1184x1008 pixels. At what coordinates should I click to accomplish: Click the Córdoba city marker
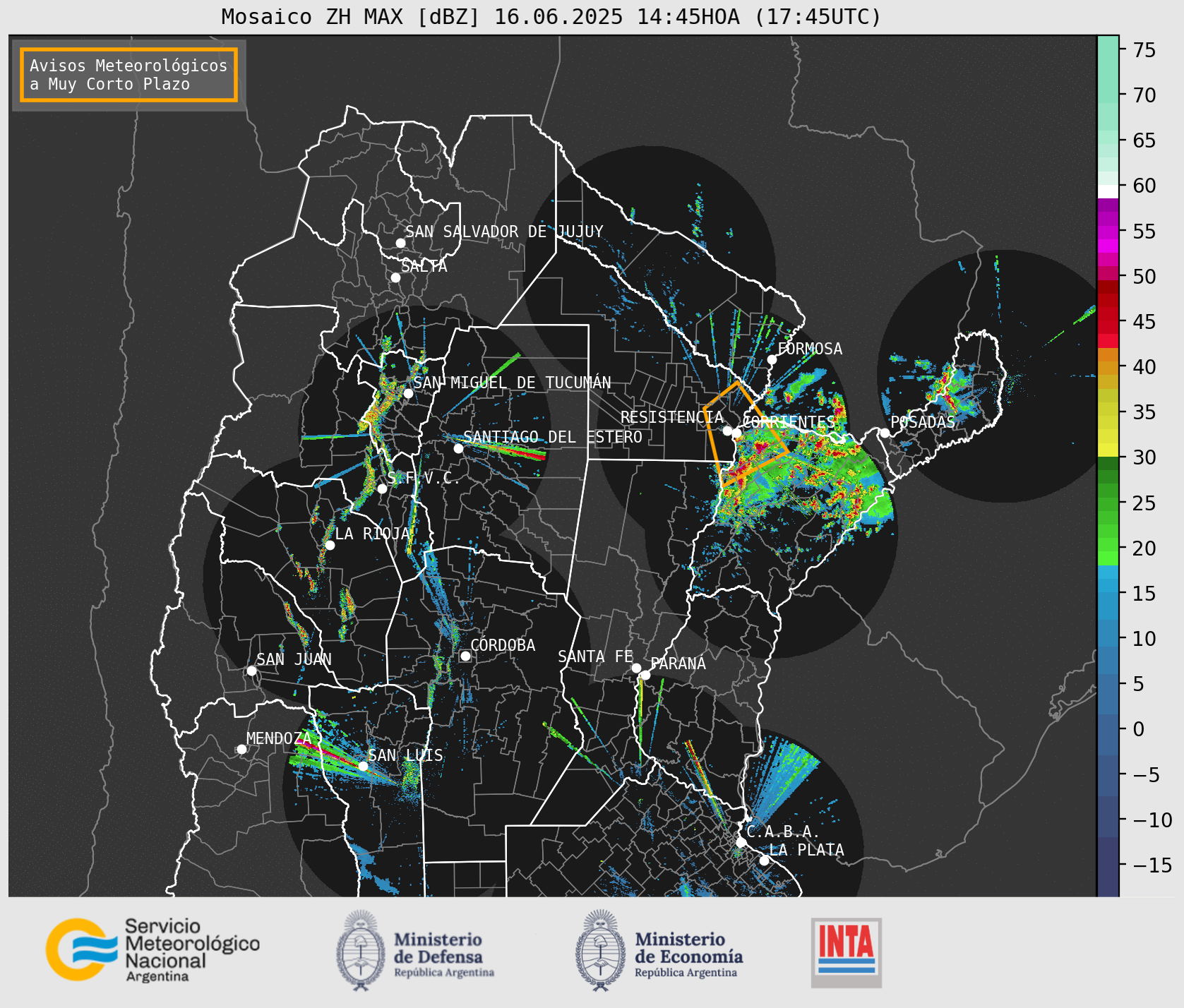click(x=465, y=656)
